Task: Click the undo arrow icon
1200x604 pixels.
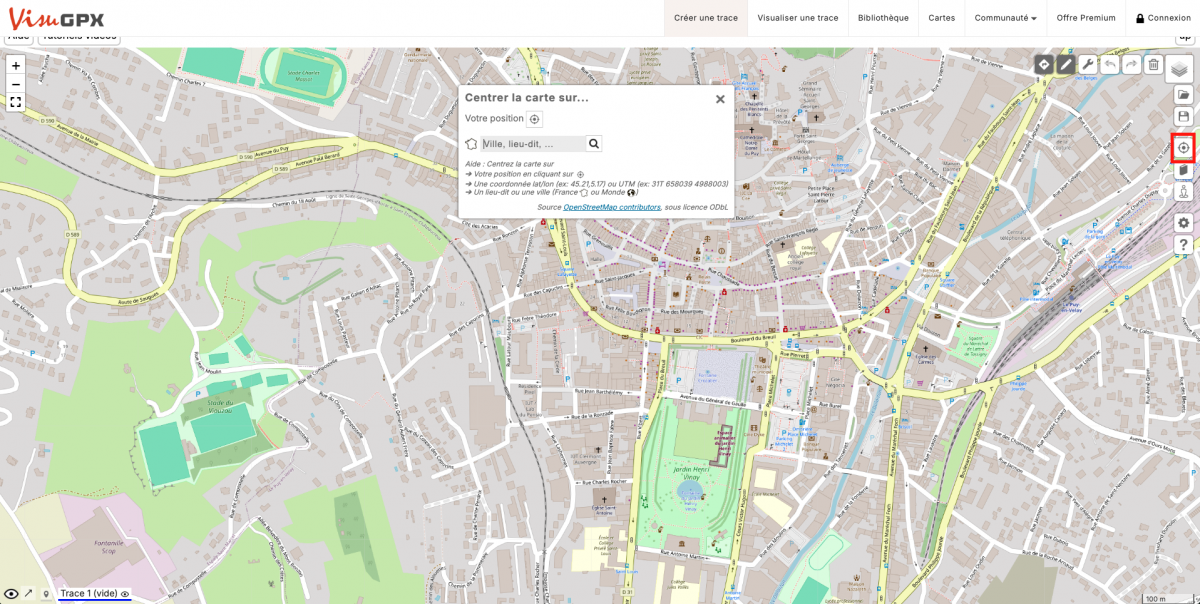Action: point(1110,65)
